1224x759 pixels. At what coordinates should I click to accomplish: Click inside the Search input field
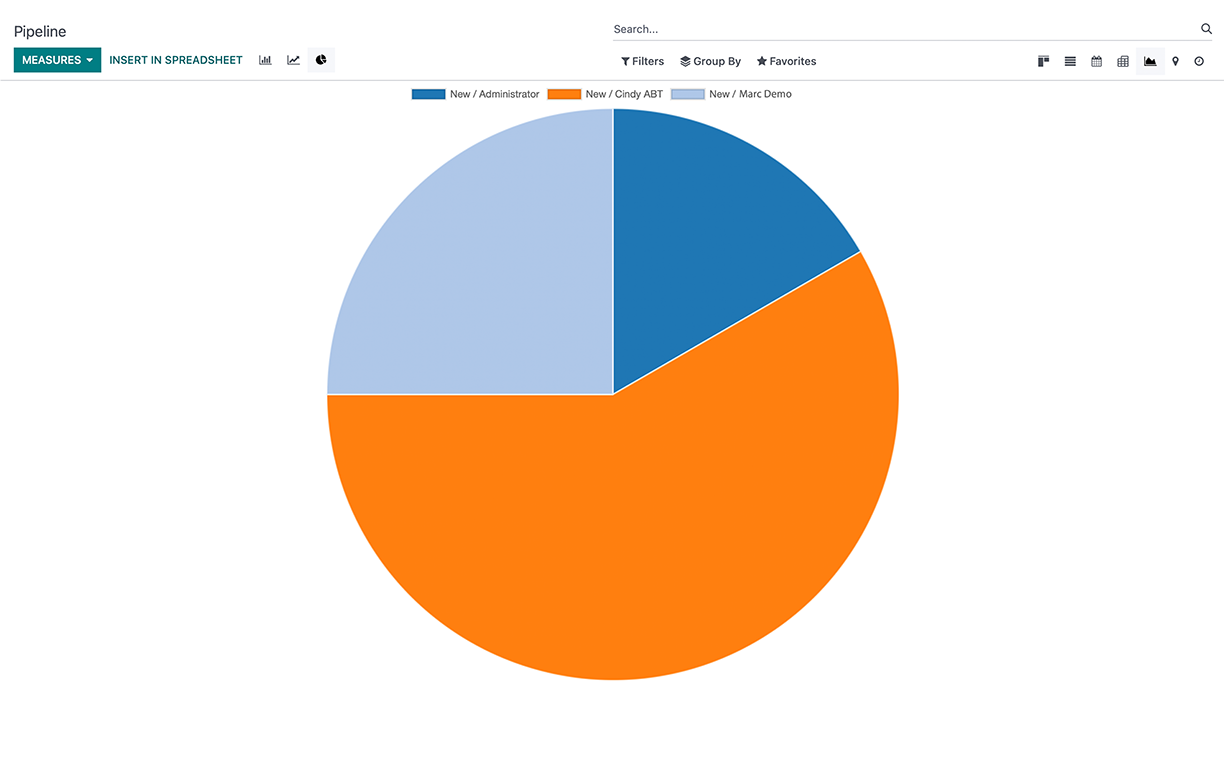click(800, 28)
